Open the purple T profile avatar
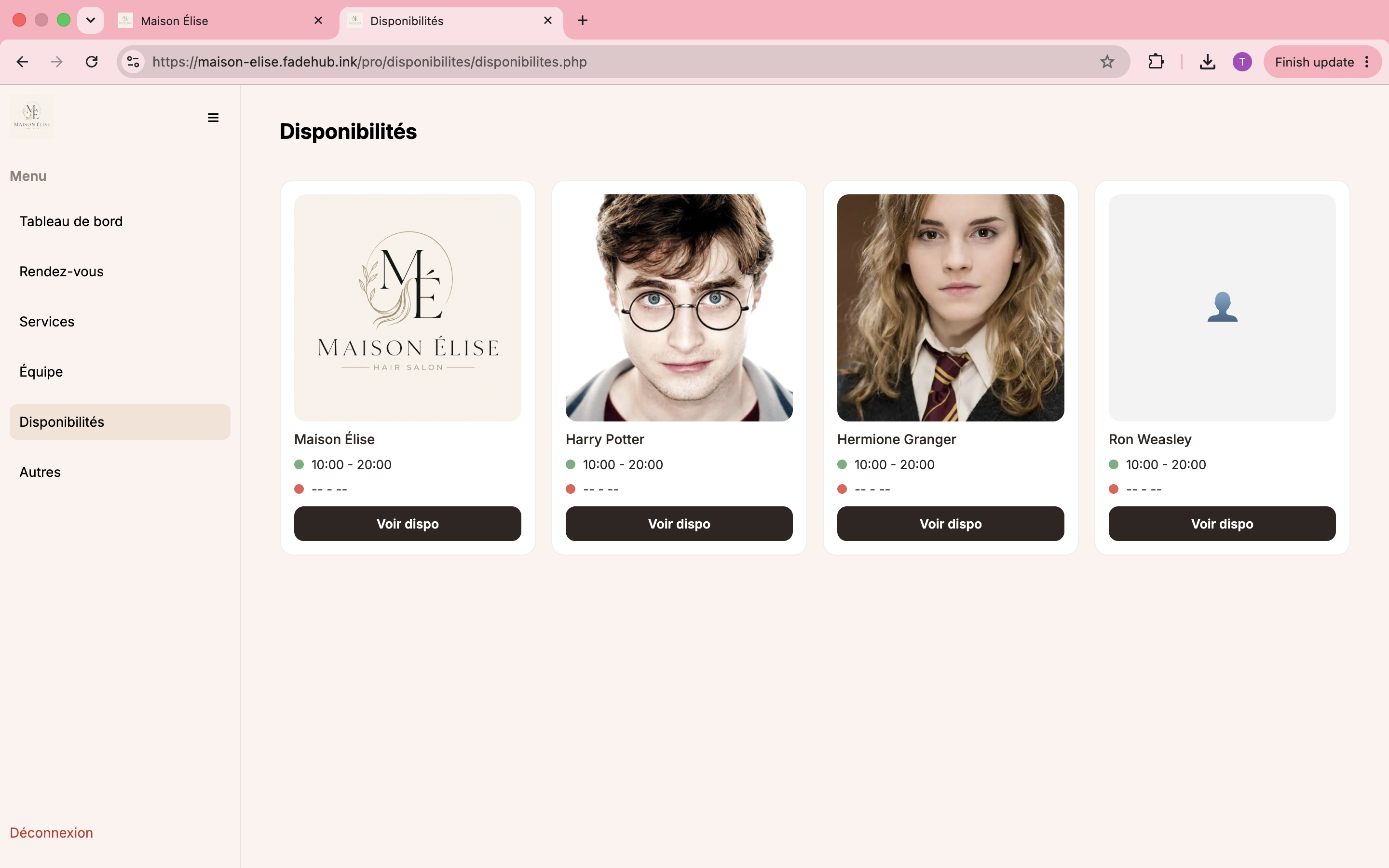 pyautogui.click(x=1242, y=62)
